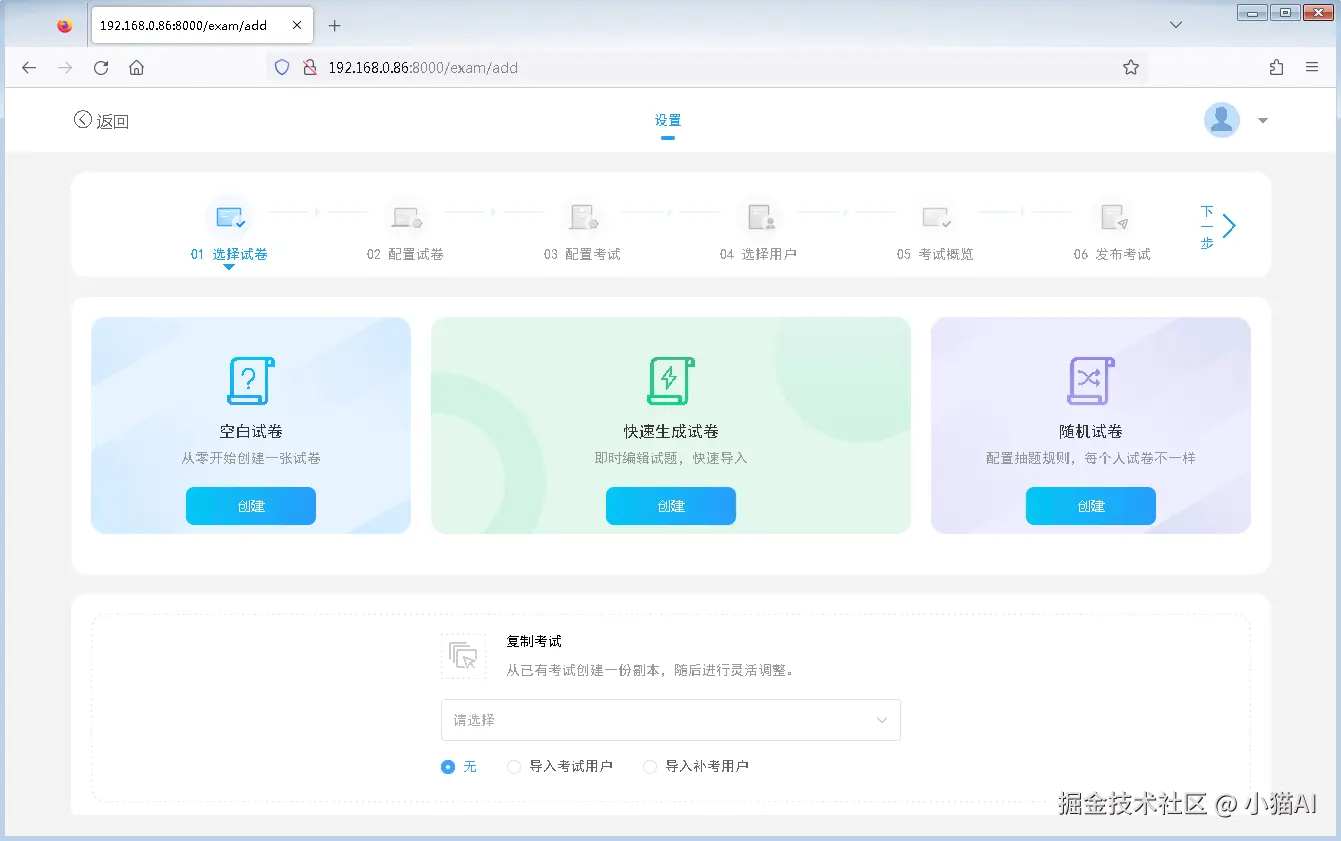Click step icon 06 发布考试
1341x841 pixels.
[x=1113, y=216]
